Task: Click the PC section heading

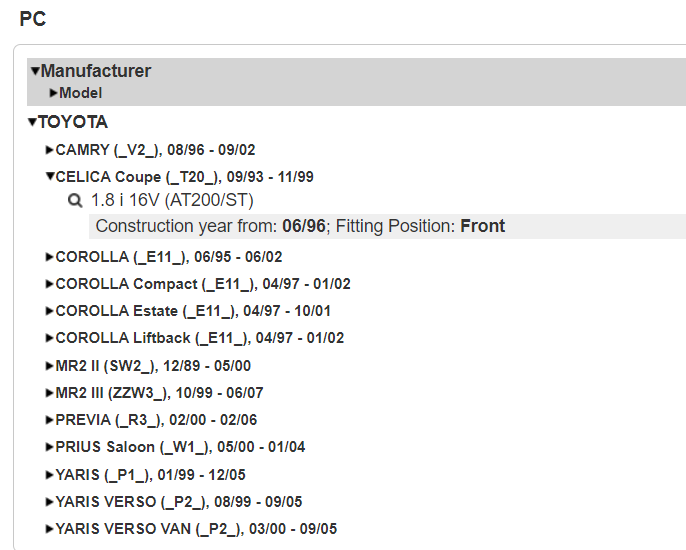Action: tap(33, 19)
